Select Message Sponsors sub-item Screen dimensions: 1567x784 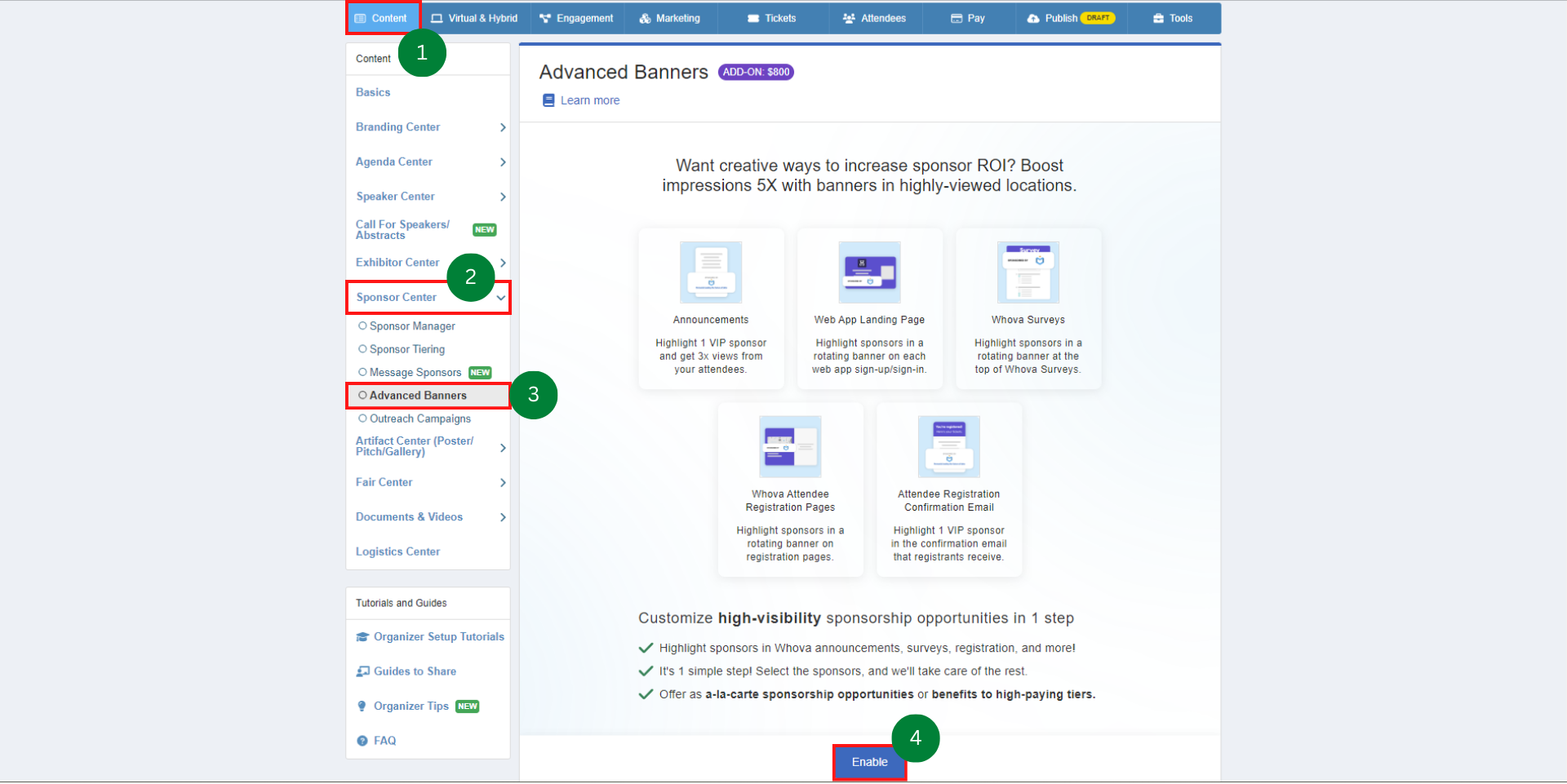click(x=415, y=373)
